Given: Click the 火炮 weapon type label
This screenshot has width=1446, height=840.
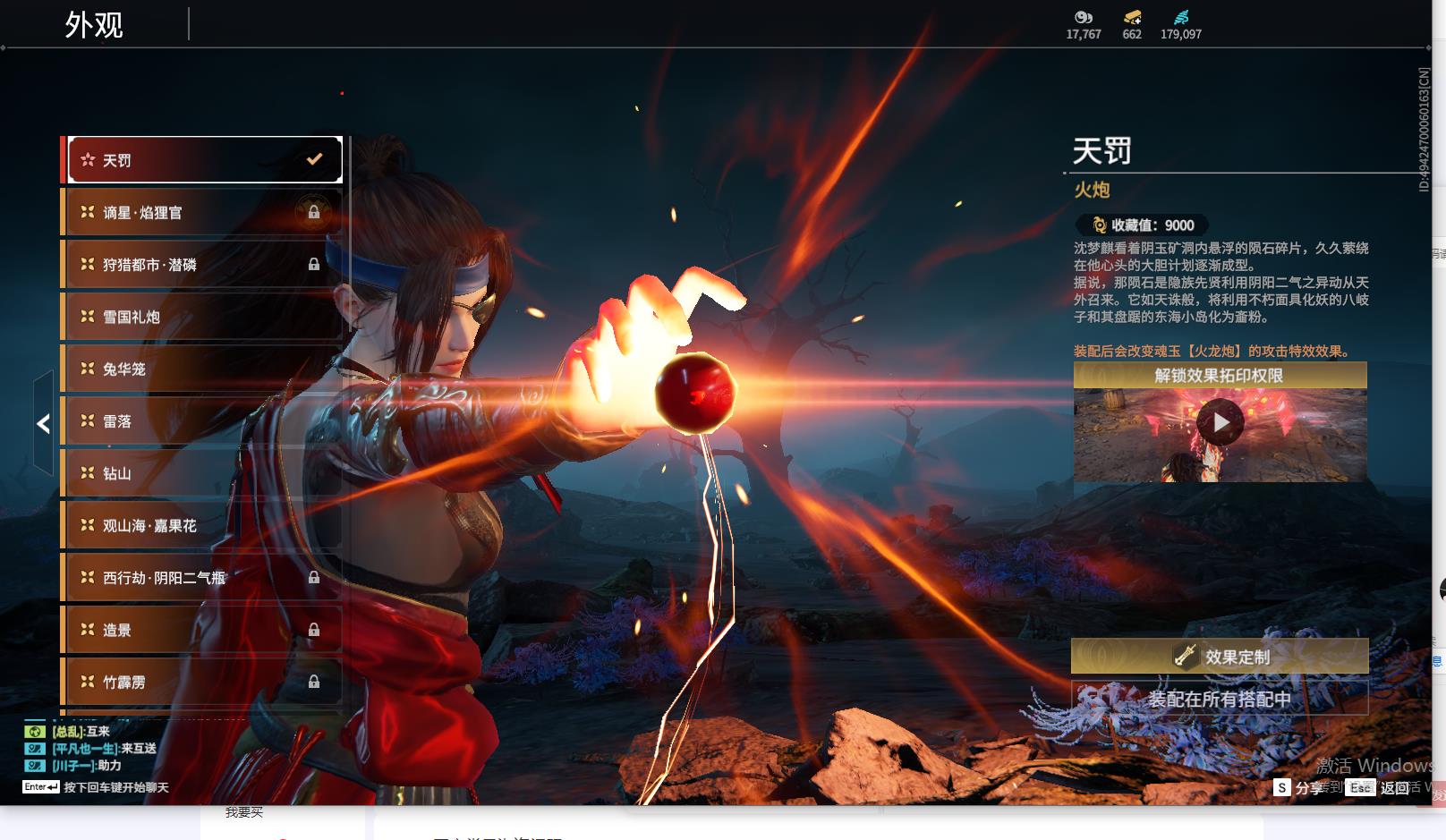Looking at the screenshot, I should (x=1092, y=190).
